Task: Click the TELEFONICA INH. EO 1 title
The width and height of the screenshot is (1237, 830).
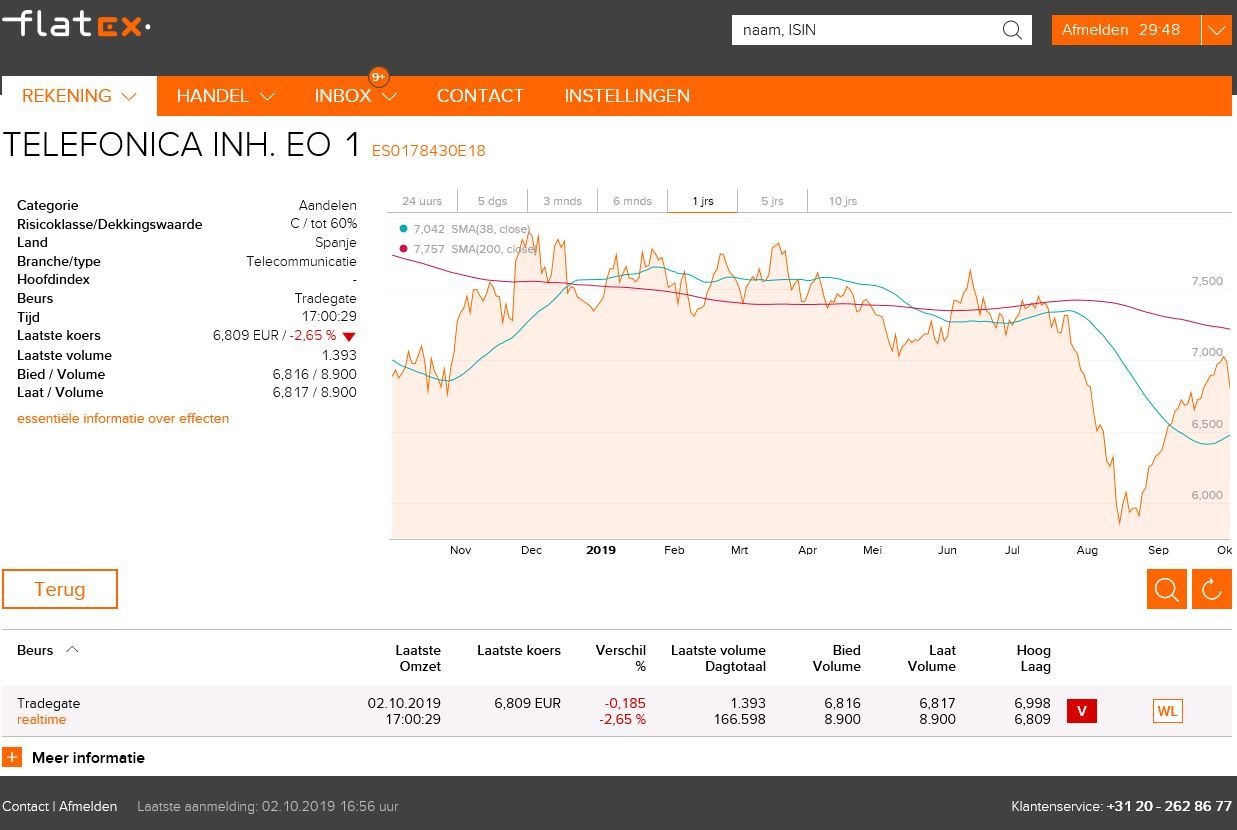Action: click(x=181, y=145)
